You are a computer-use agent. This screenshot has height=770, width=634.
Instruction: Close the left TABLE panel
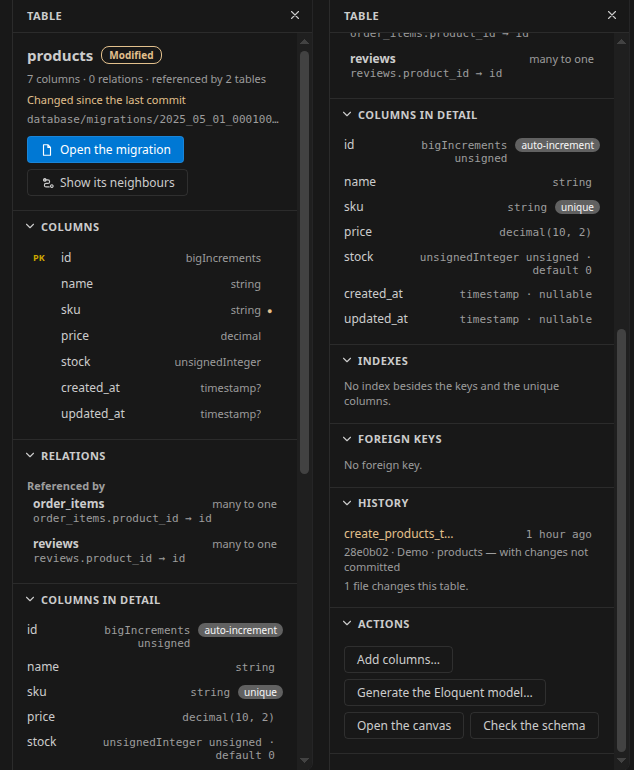point(295,15)
